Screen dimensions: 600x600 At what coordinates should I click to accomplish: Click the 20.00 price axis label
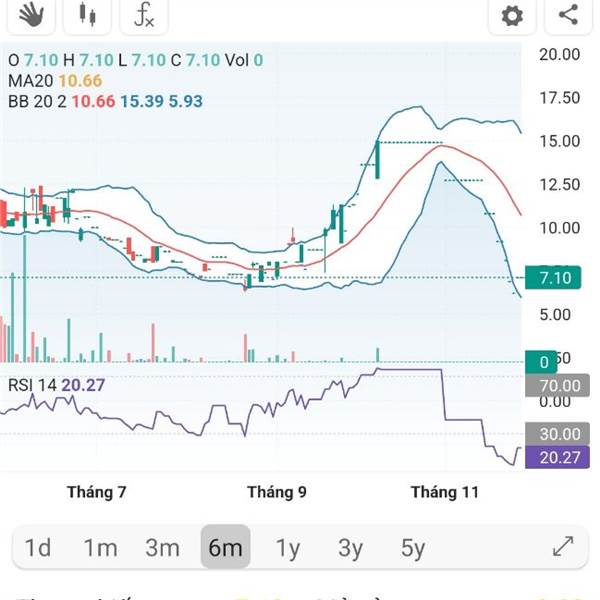pos(559,55)
